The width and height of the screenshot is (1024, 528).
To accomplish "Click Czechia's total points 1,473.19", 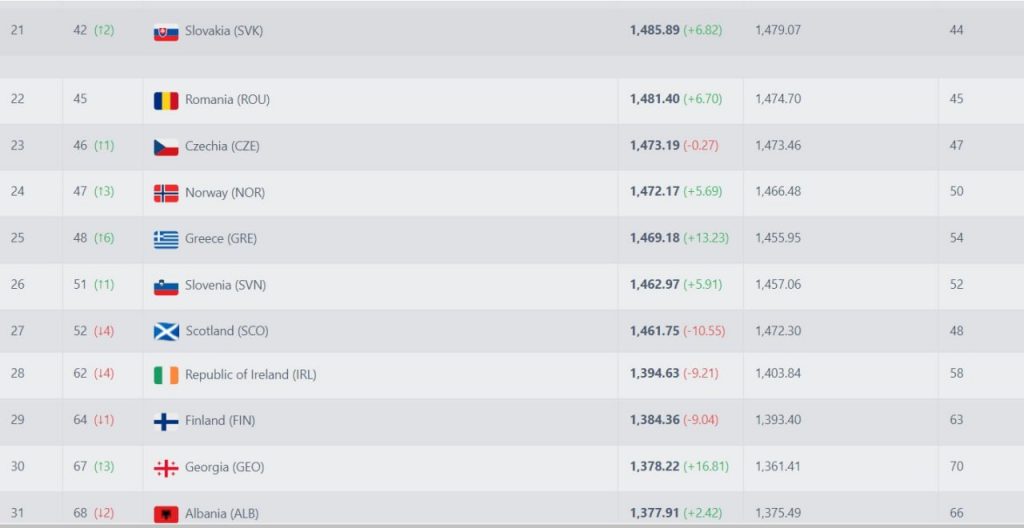I will point(654,146).
